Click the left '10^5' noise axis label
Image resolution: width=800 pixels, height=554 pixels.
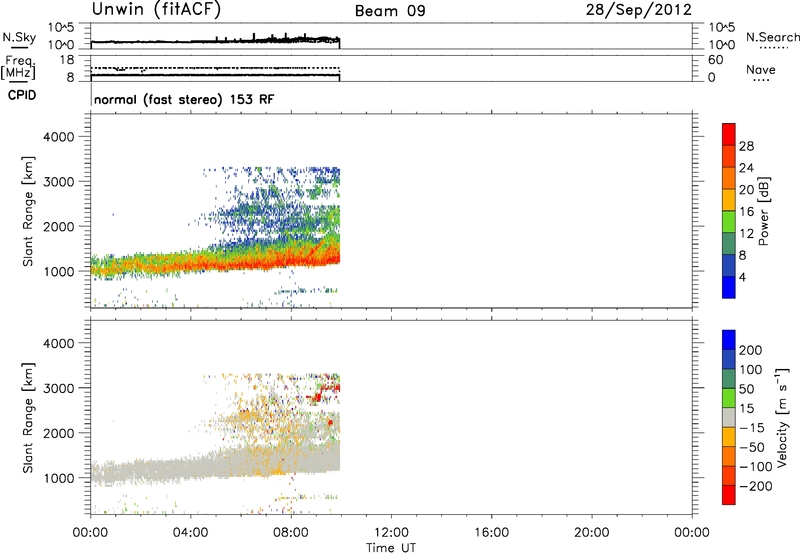coord(61,27)
